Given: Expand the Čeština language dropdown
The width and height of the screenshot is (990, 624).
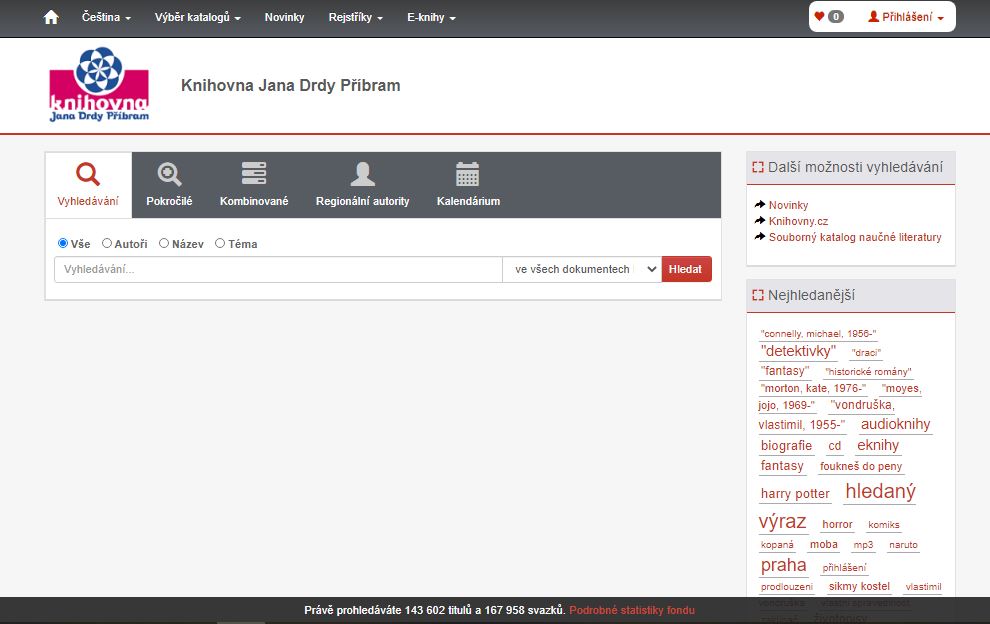Looking at the screenshot, I should [x=106, y=17].
